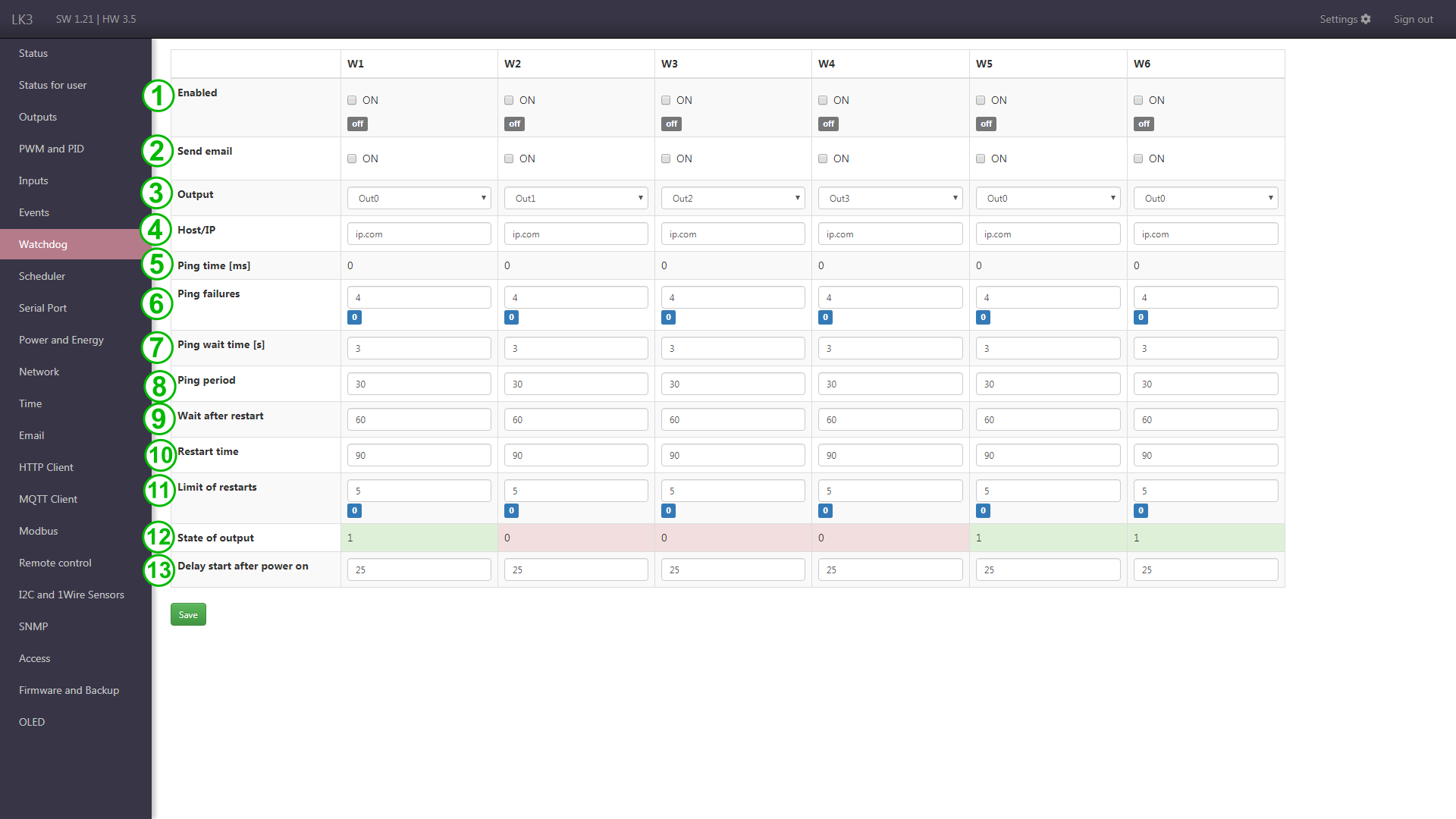Click W1 Host/IP input field

419,234
